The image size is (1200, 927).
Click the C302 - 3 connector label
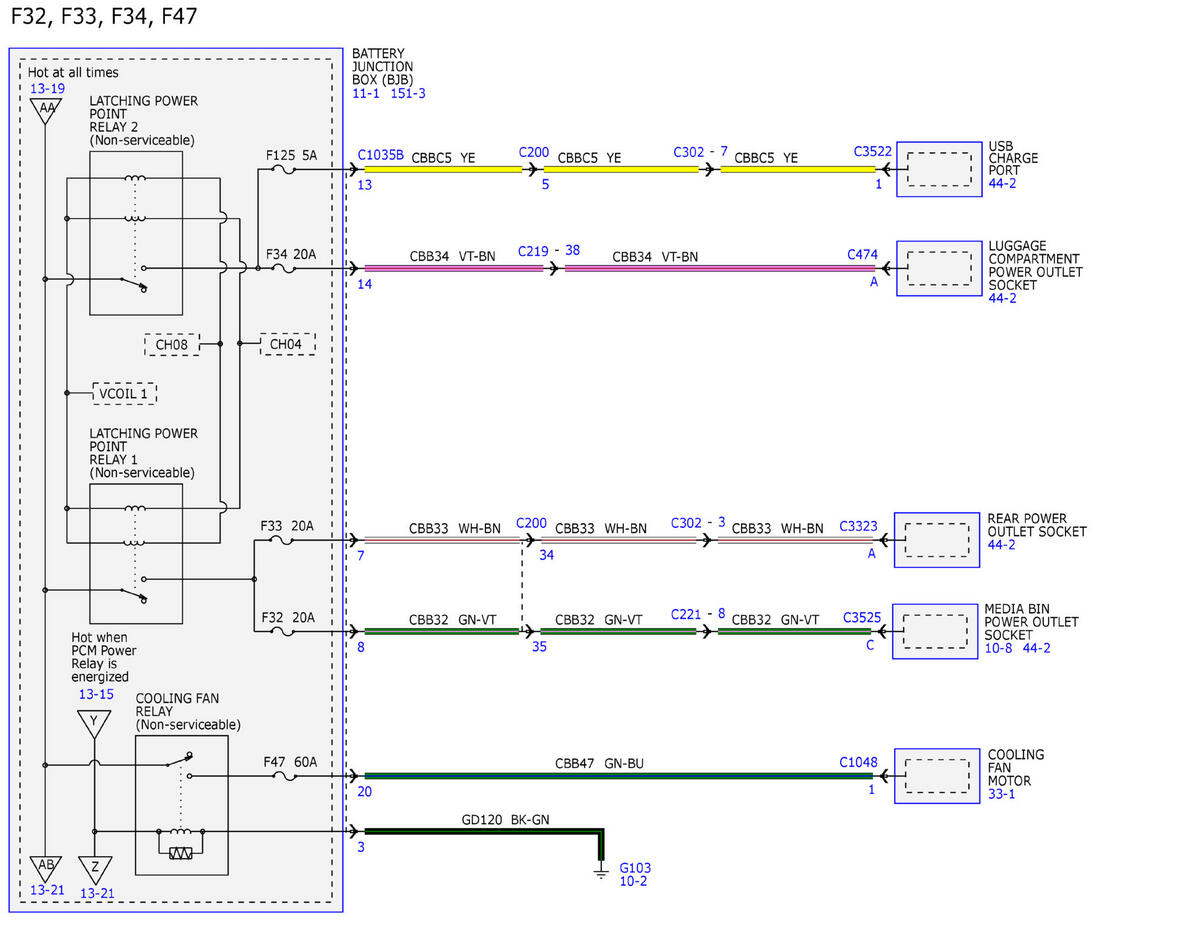[x=698, y=523]
